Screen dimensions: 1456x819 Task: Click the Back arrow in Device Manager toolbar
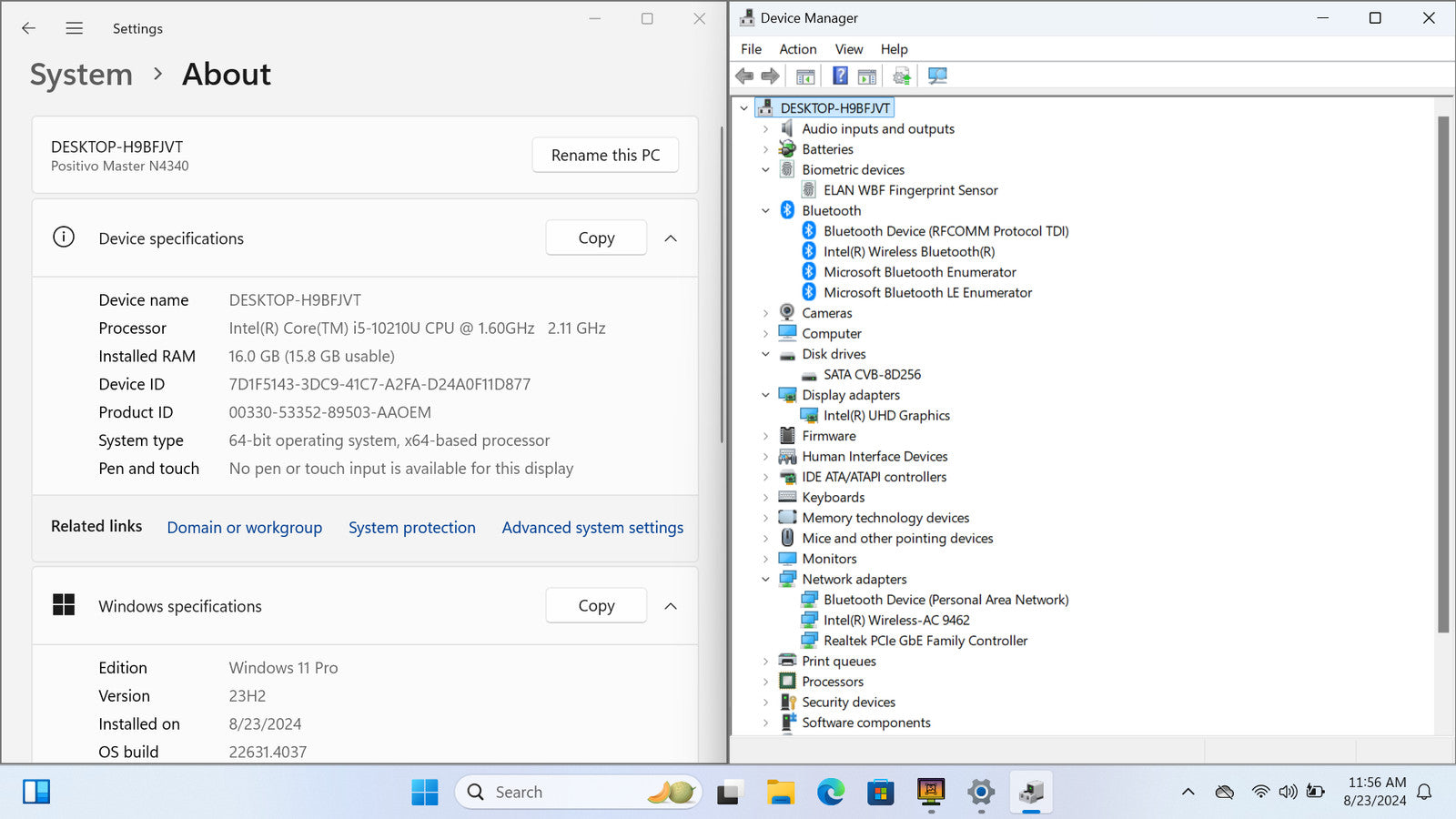744,76
